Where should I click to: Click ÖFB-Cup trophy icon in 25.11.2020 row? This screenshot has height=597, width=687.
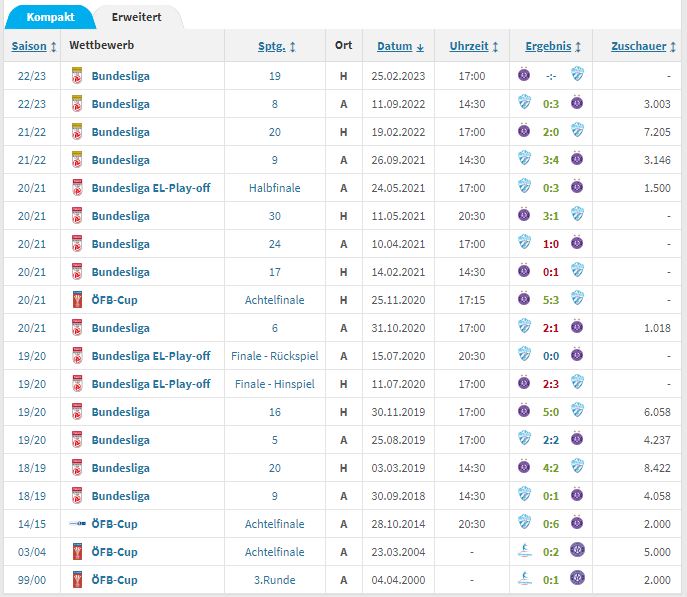(x=77, y=300)
